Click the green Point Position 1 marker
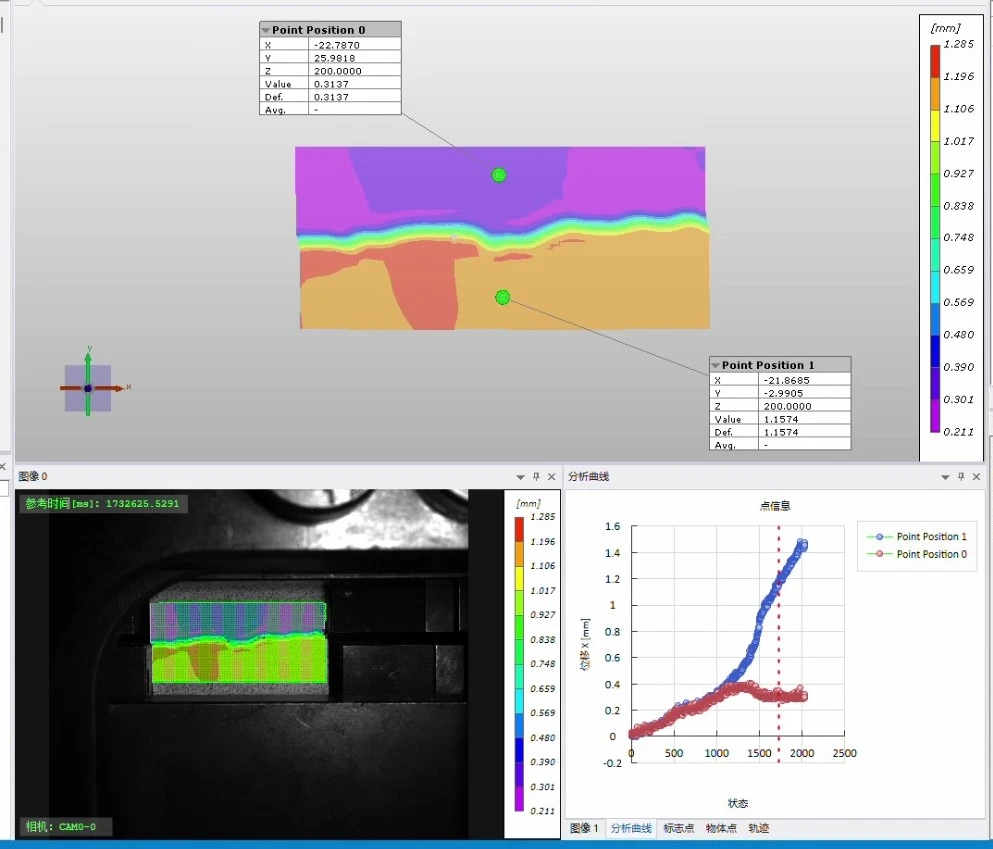Screen dimensions: 993x849 click(503, 297)
